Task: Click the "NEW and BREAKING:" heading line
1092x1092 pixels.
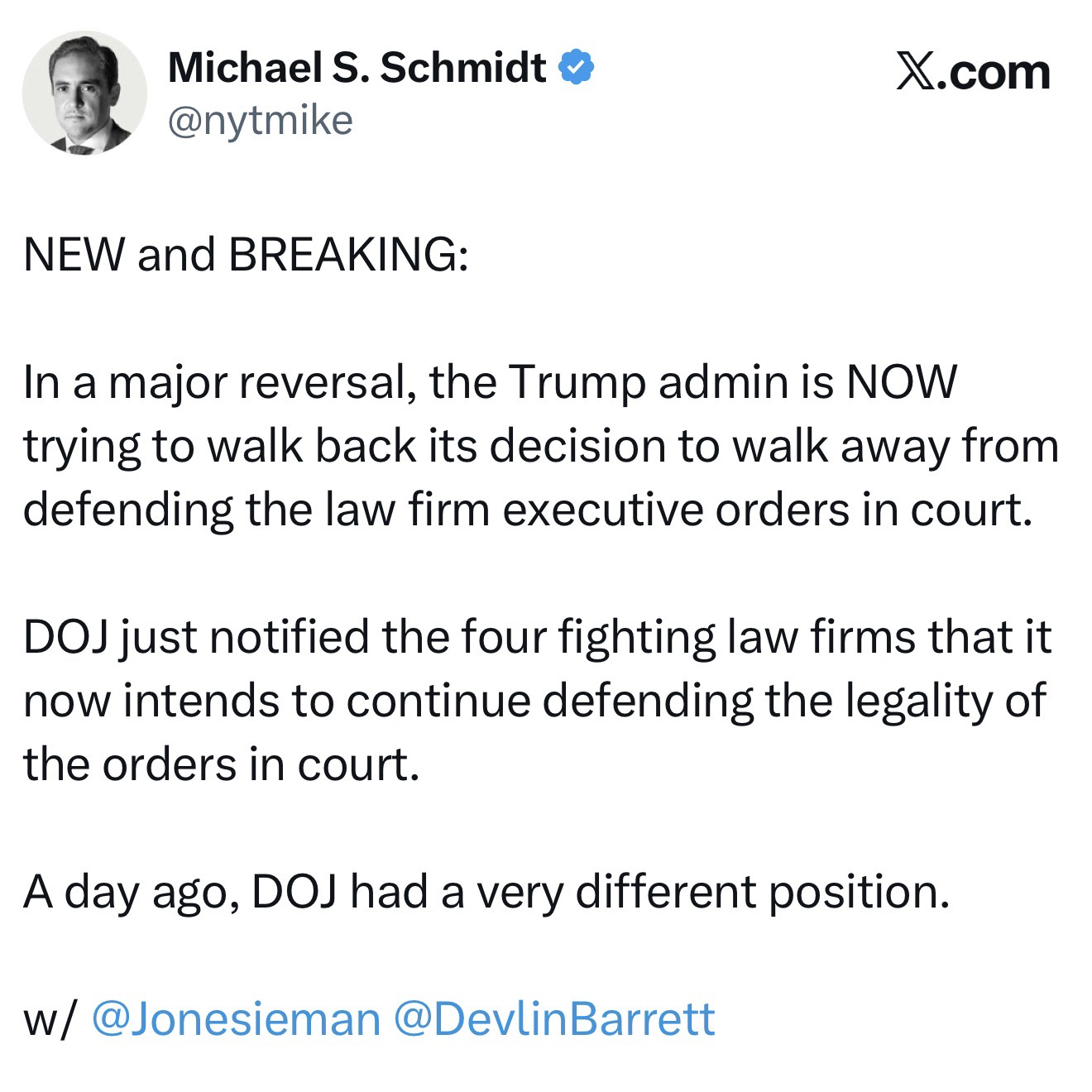Action: pos(246,254)
